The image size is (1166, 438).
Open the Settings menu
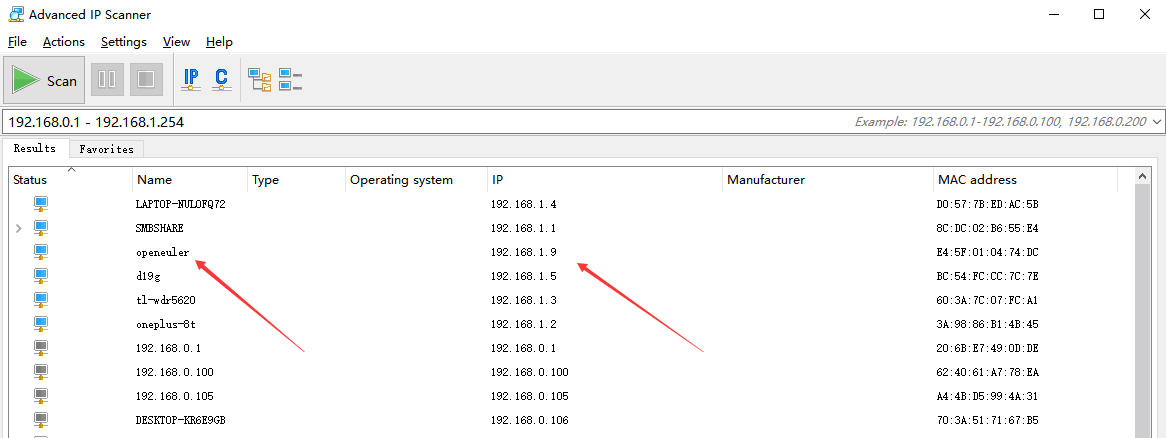click(123, 42)
